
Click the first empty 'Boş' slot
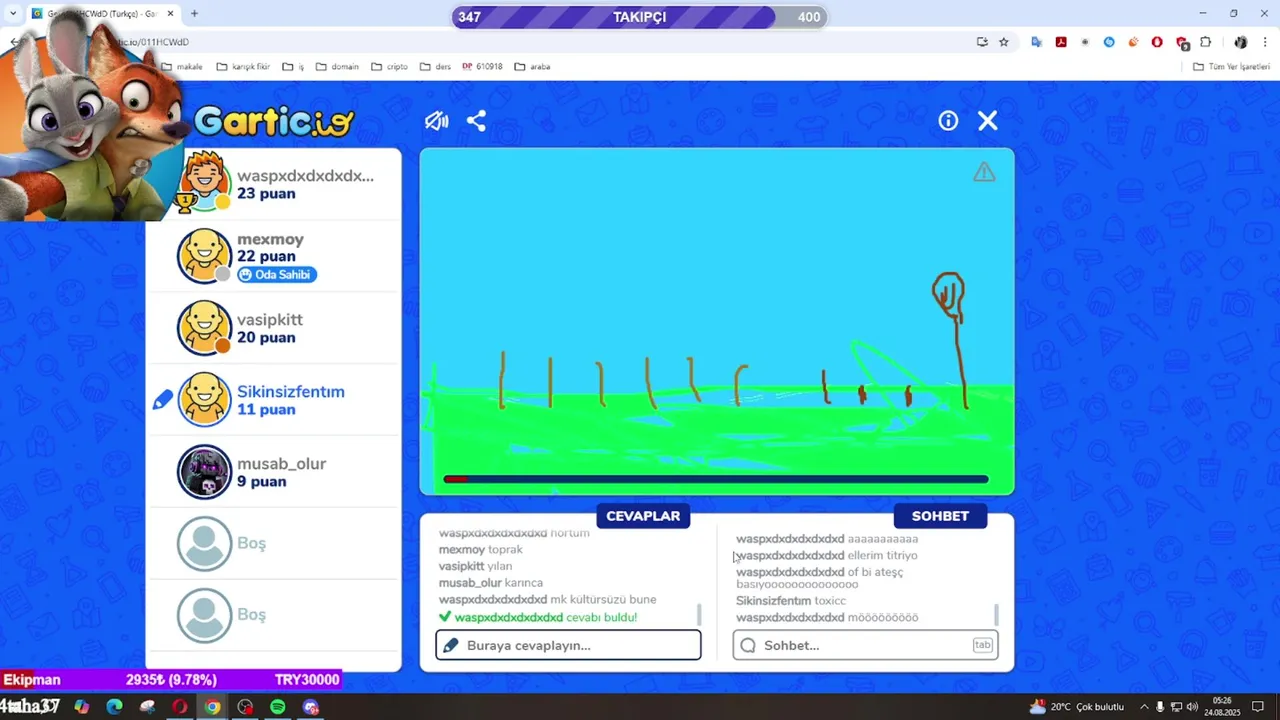pyautogui.click(x=273, y=543)
